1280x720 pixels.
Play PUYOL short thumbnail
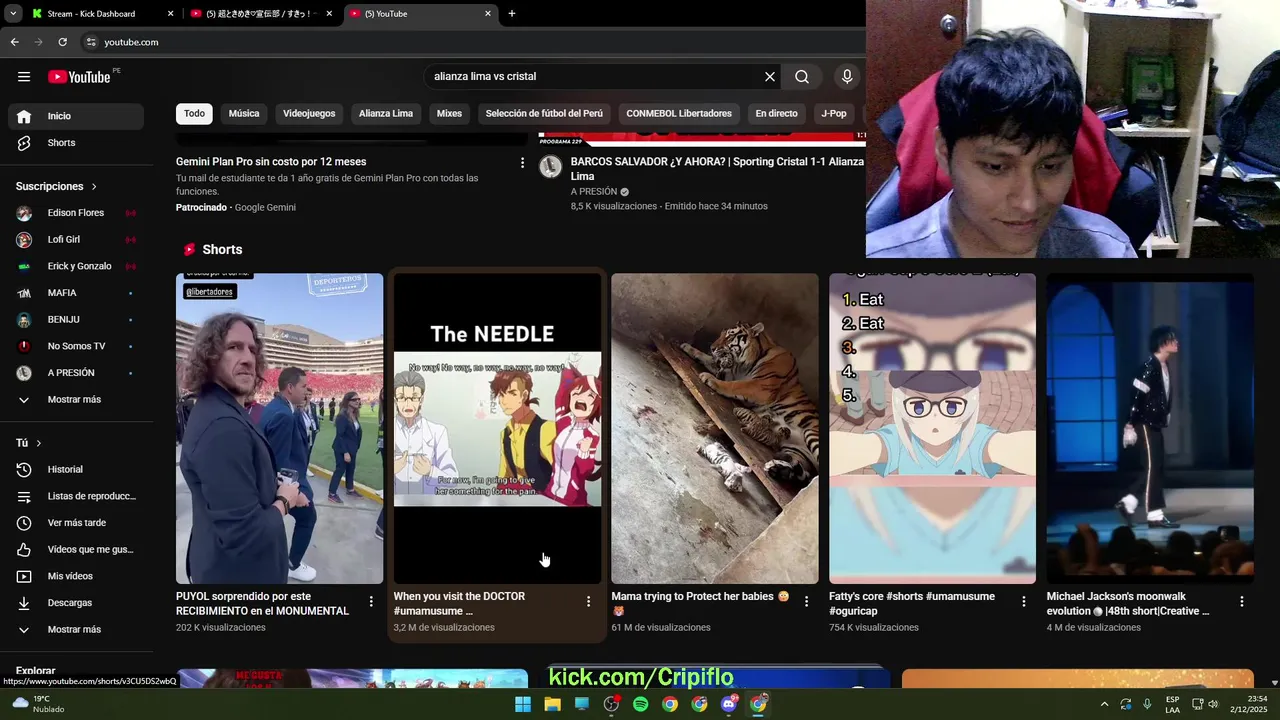click(279, 428)
